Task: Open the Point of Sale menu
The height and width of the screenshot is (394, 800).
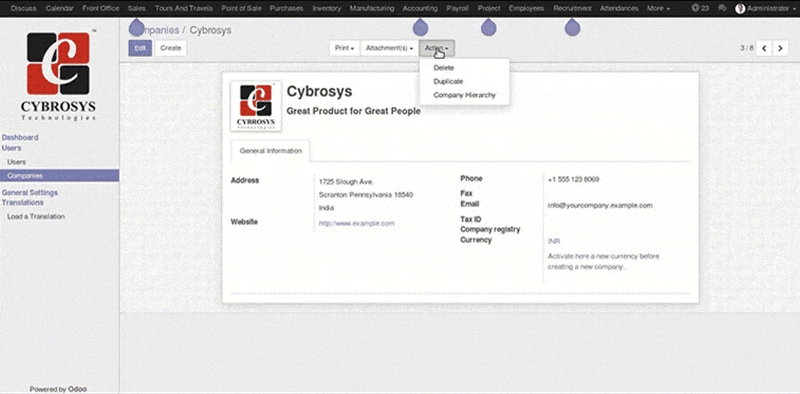Action: [241, 8]
